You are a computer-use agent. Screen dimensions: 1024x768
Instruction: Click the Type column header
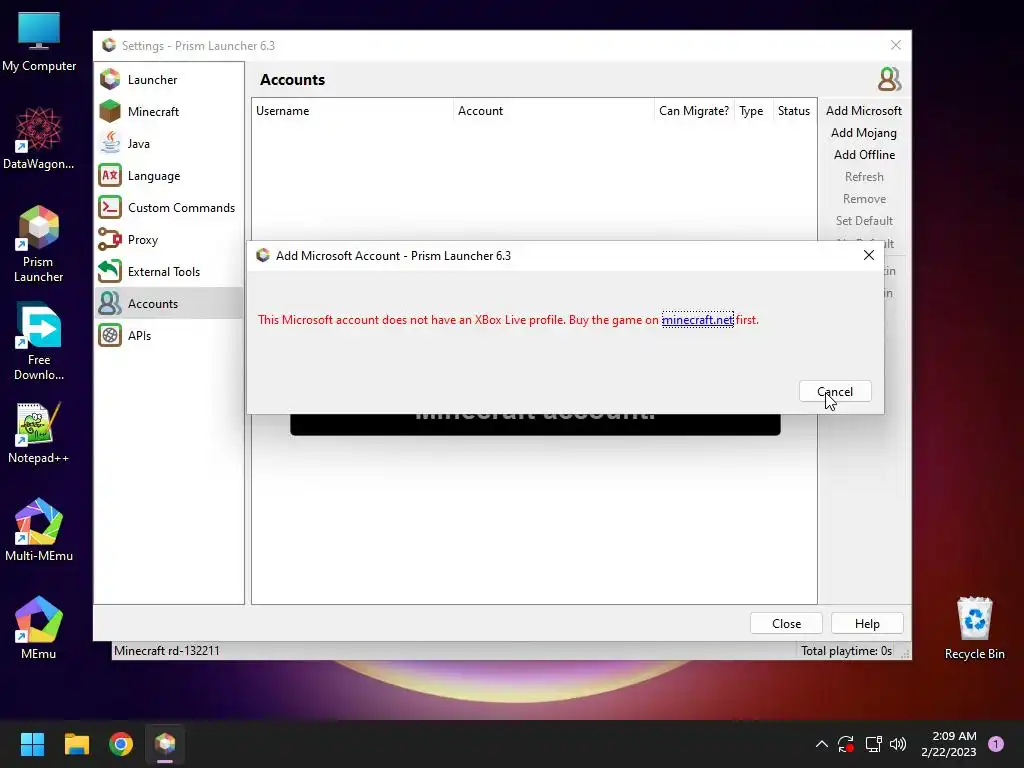(753, 111)
